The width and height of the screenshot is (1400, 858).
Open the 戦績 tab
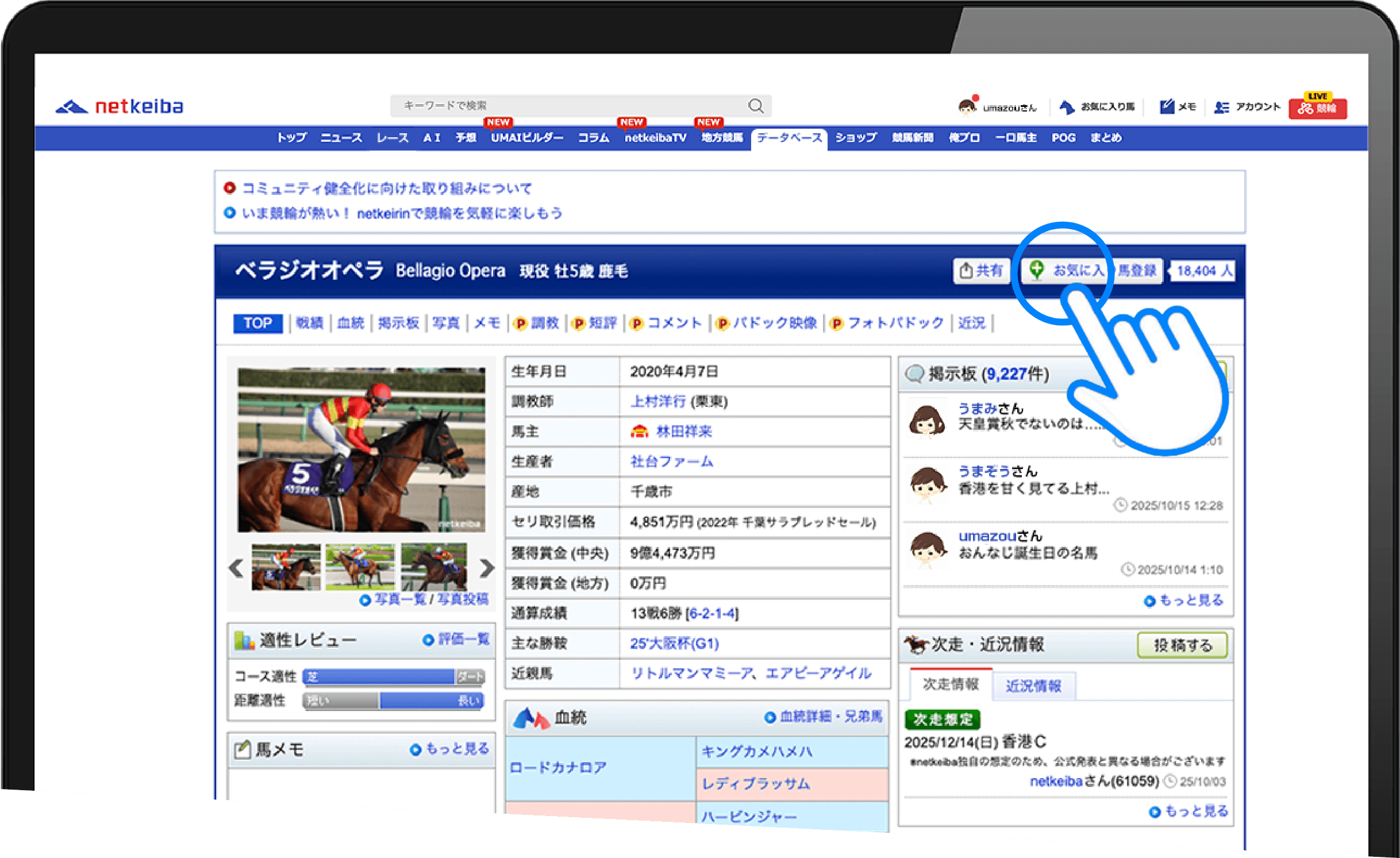click(x=309, y=324)
